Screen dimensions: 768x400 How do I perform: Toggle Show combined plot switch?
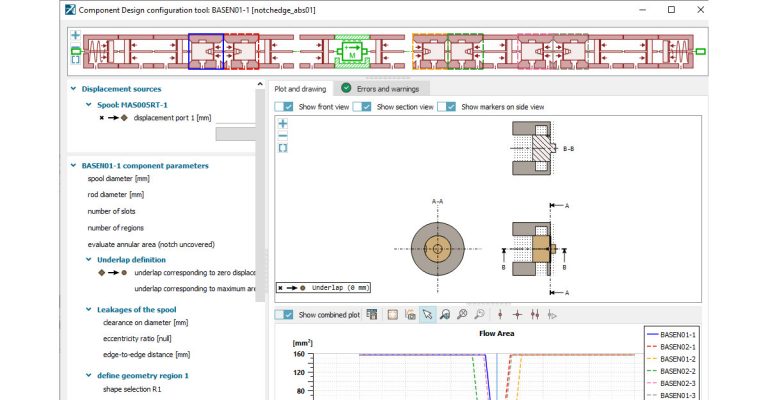[x=284, y=315]
